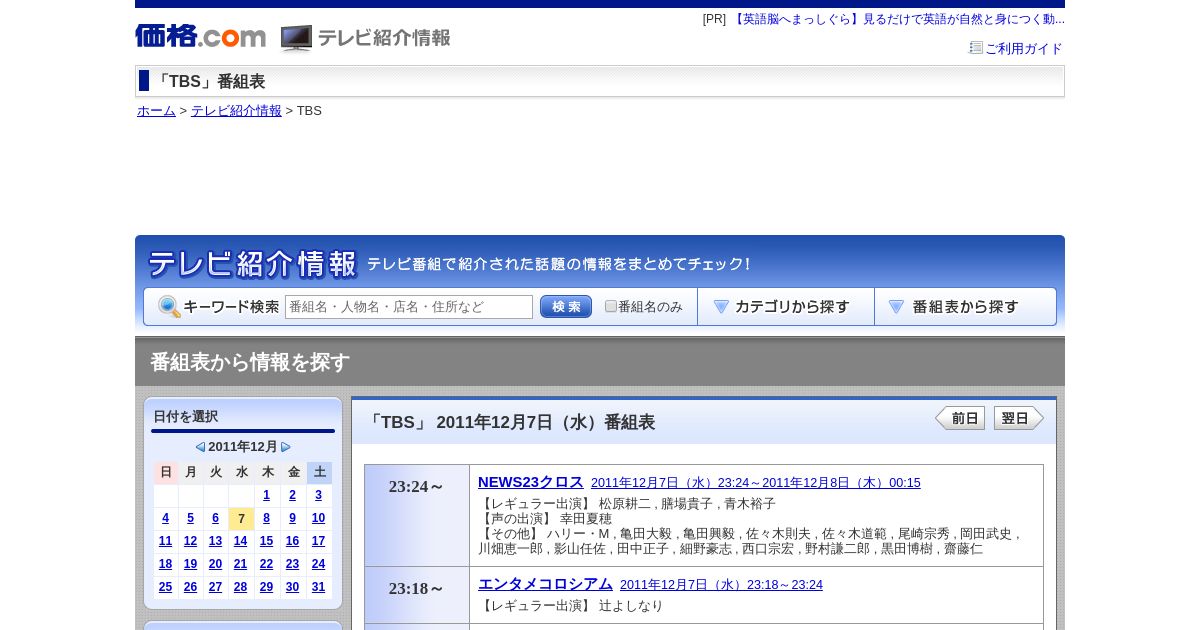
Task: Click the 価格.com logo
Action: pos(201,36)
